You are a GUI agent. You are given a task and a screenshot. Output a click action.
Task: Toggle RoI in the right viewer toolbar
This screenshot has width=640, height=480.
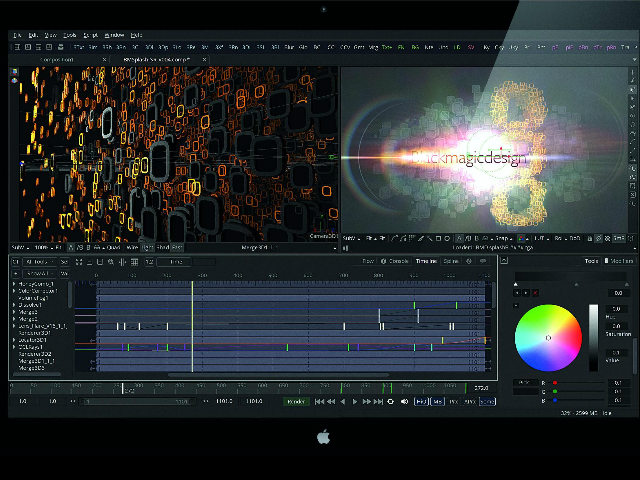tap(558, 238)
